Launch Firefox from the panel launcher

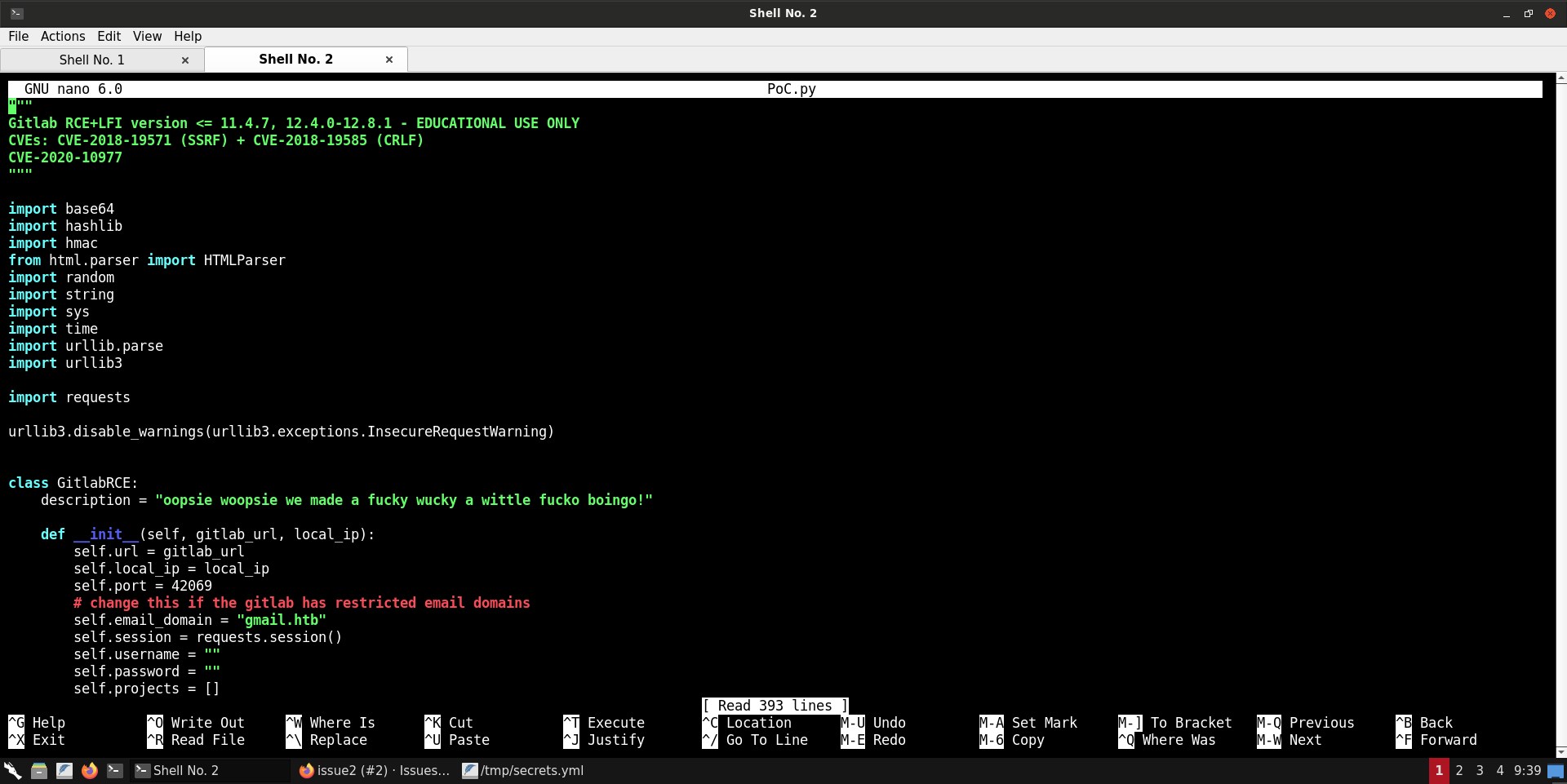pos(90,770)
